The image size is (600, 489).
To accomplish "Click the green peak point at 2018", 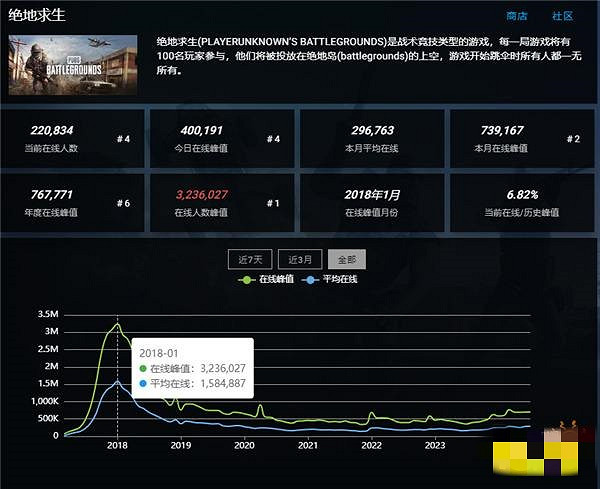I will point(118,325).
